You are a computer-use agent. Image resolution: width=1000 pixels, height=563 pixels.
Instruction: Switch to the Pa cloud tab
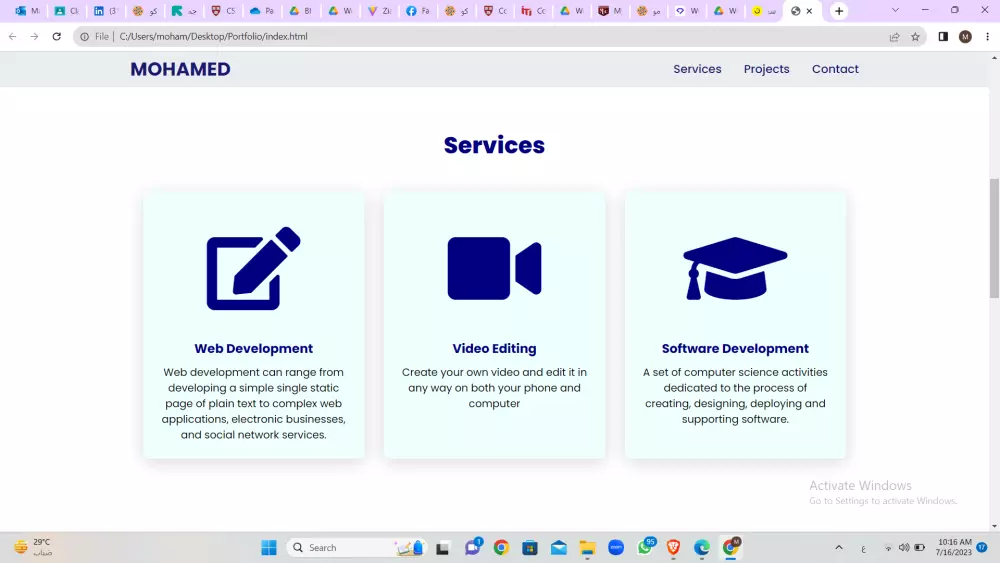tap(262, 11)
